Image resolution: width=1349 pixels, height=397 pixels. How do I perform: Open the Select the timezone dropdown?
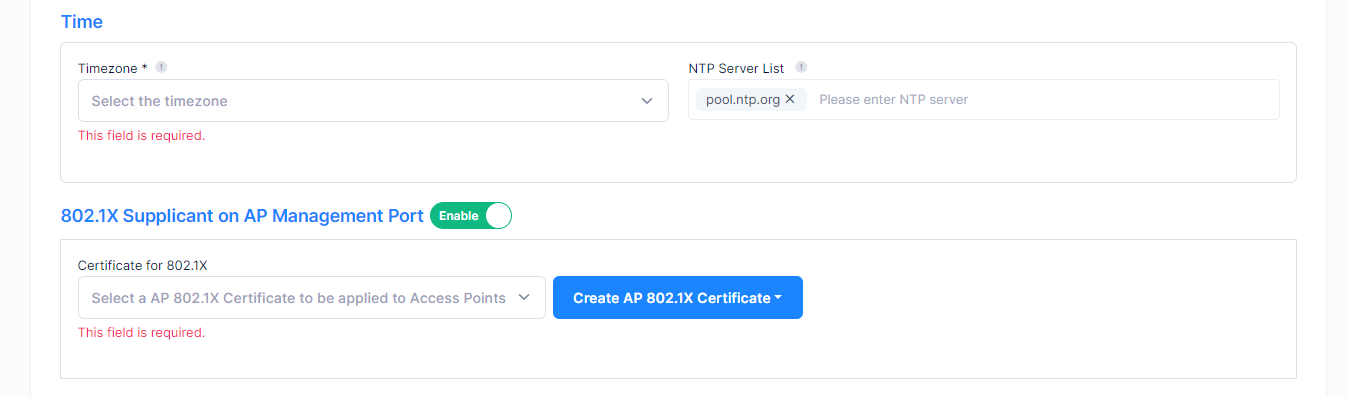coord(373,101)
